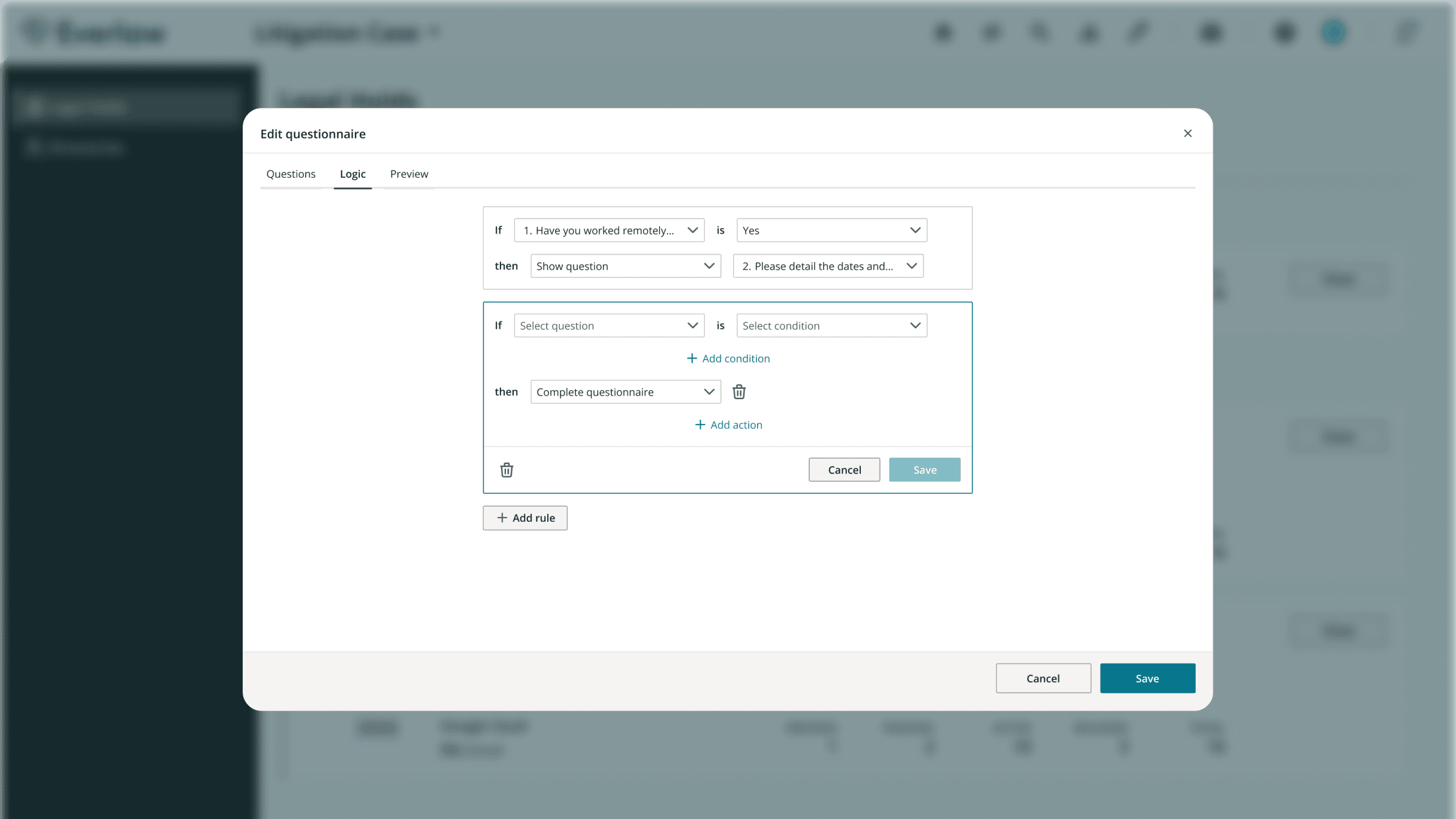Open the 'Have you worked remotely' question dropdown
The height and width of the screenshot is (819, 1456).
(608, 230)
